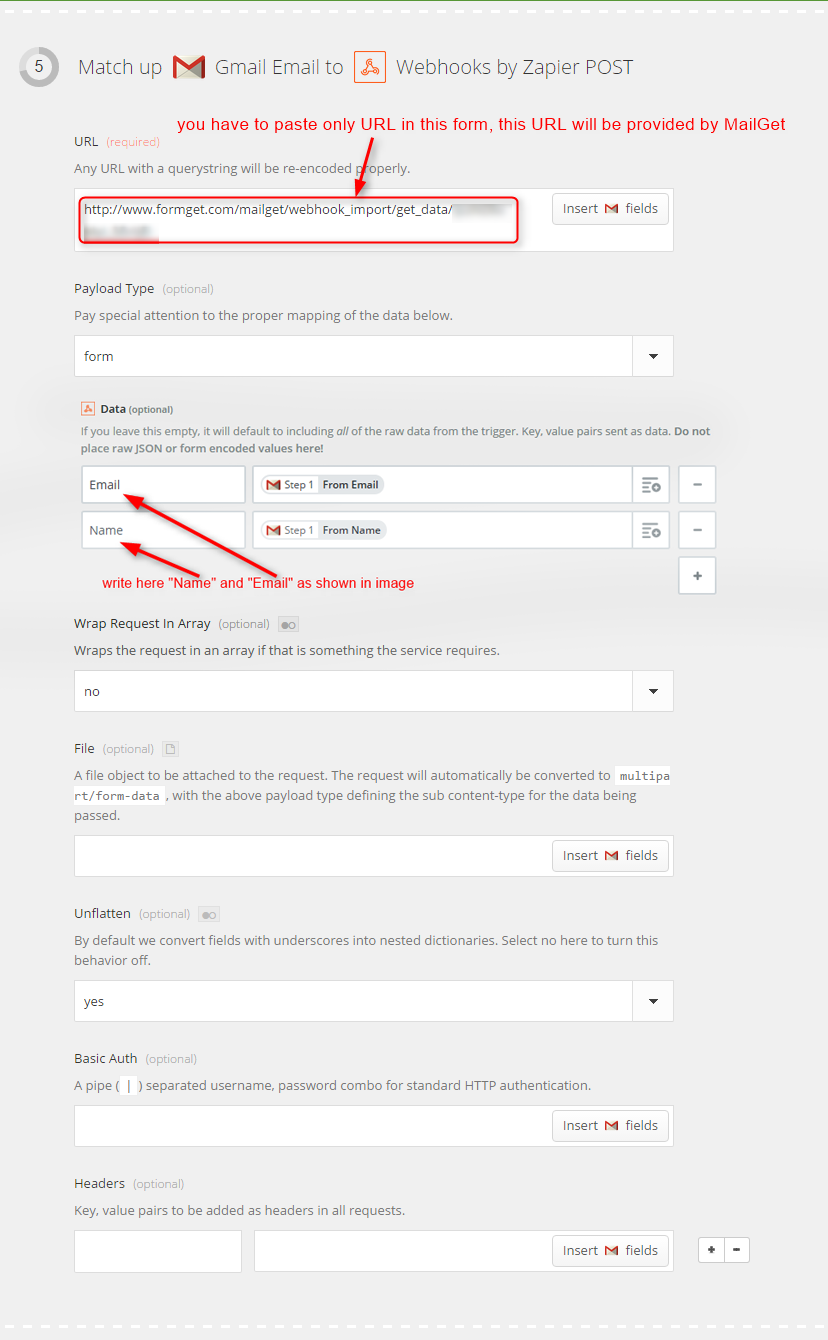Image resolution: width=828 pixels, height=1340 pixels.
Task: Click the Headers (optional) label
Action: coord(129,1183)
